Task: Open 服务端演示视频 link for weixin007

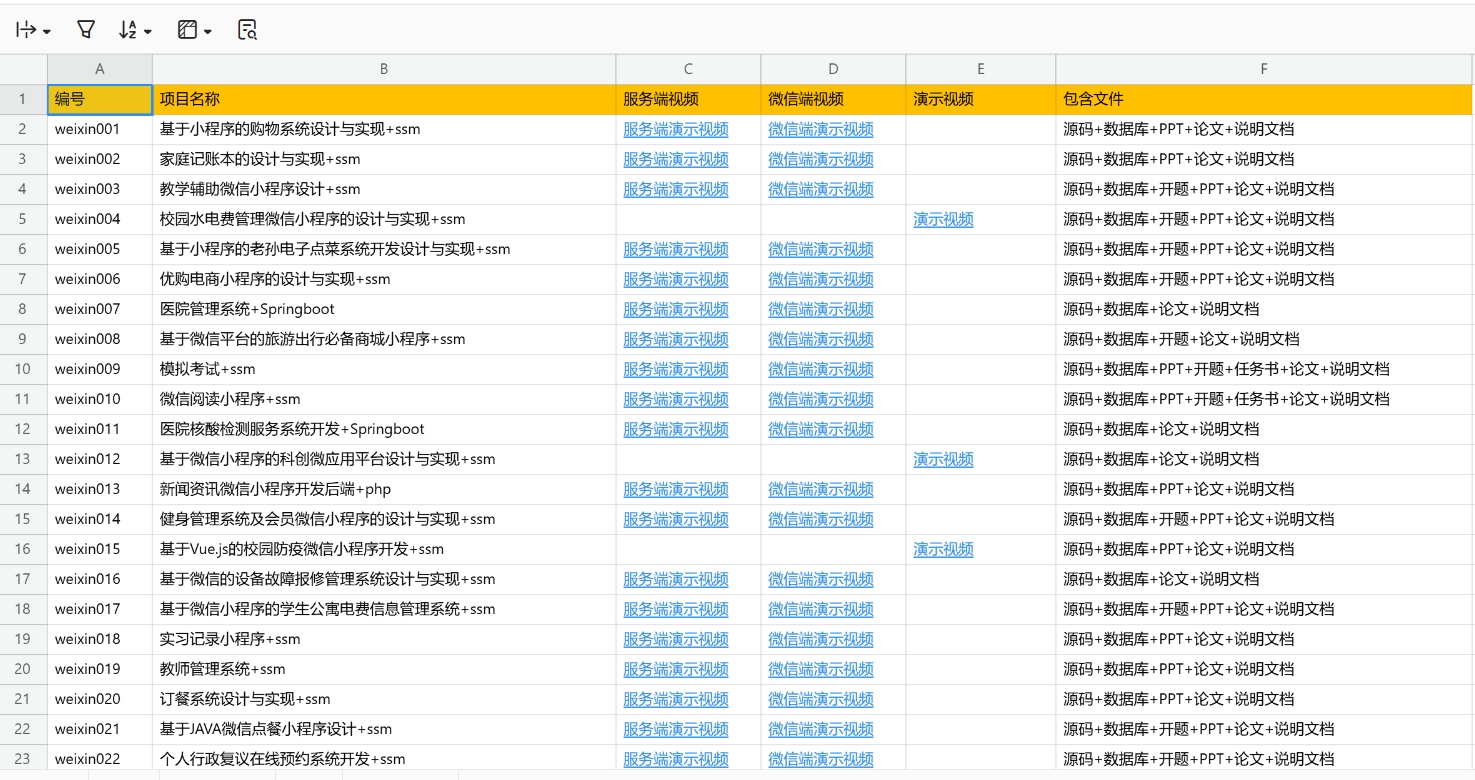Action: (x=675, y=309)
